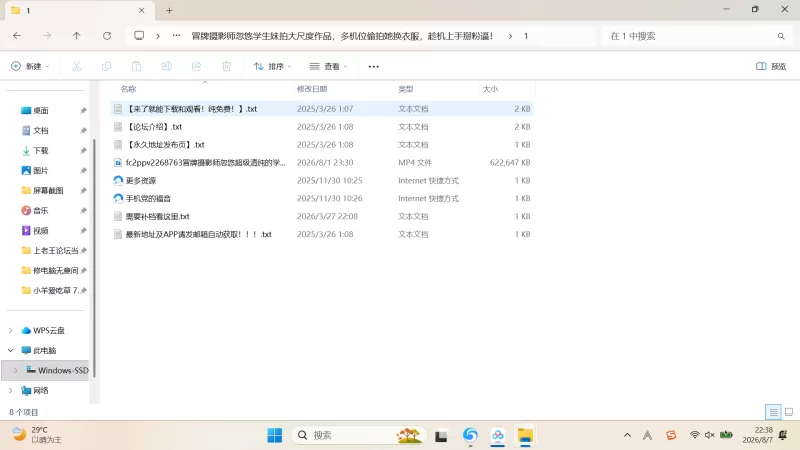Sort by the 大小 column header

pos(490,89)
